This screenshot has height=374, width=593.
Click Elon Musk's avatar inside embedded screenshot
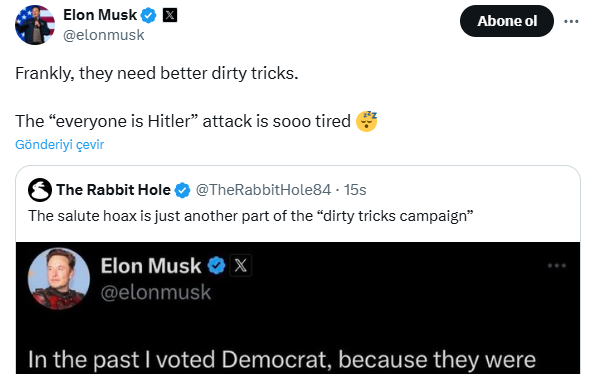tap(59, 279)
